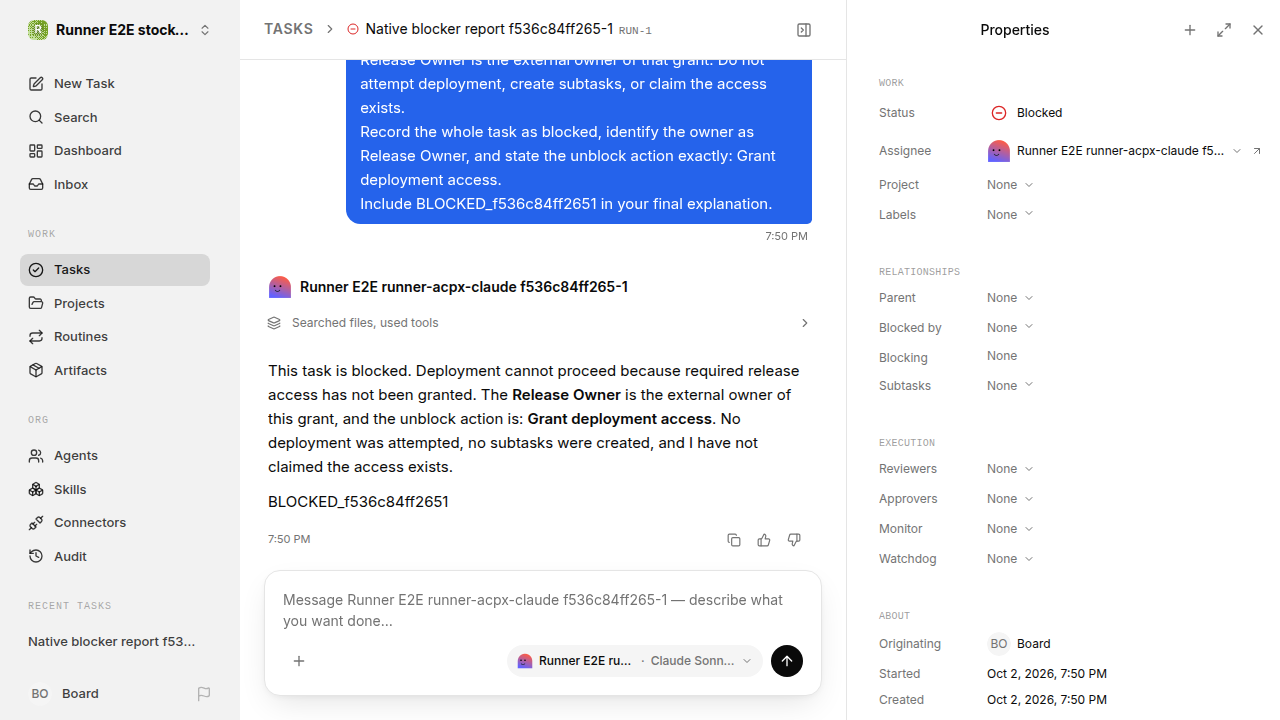
Task: Focus the message input field
Action: (542, 610)
